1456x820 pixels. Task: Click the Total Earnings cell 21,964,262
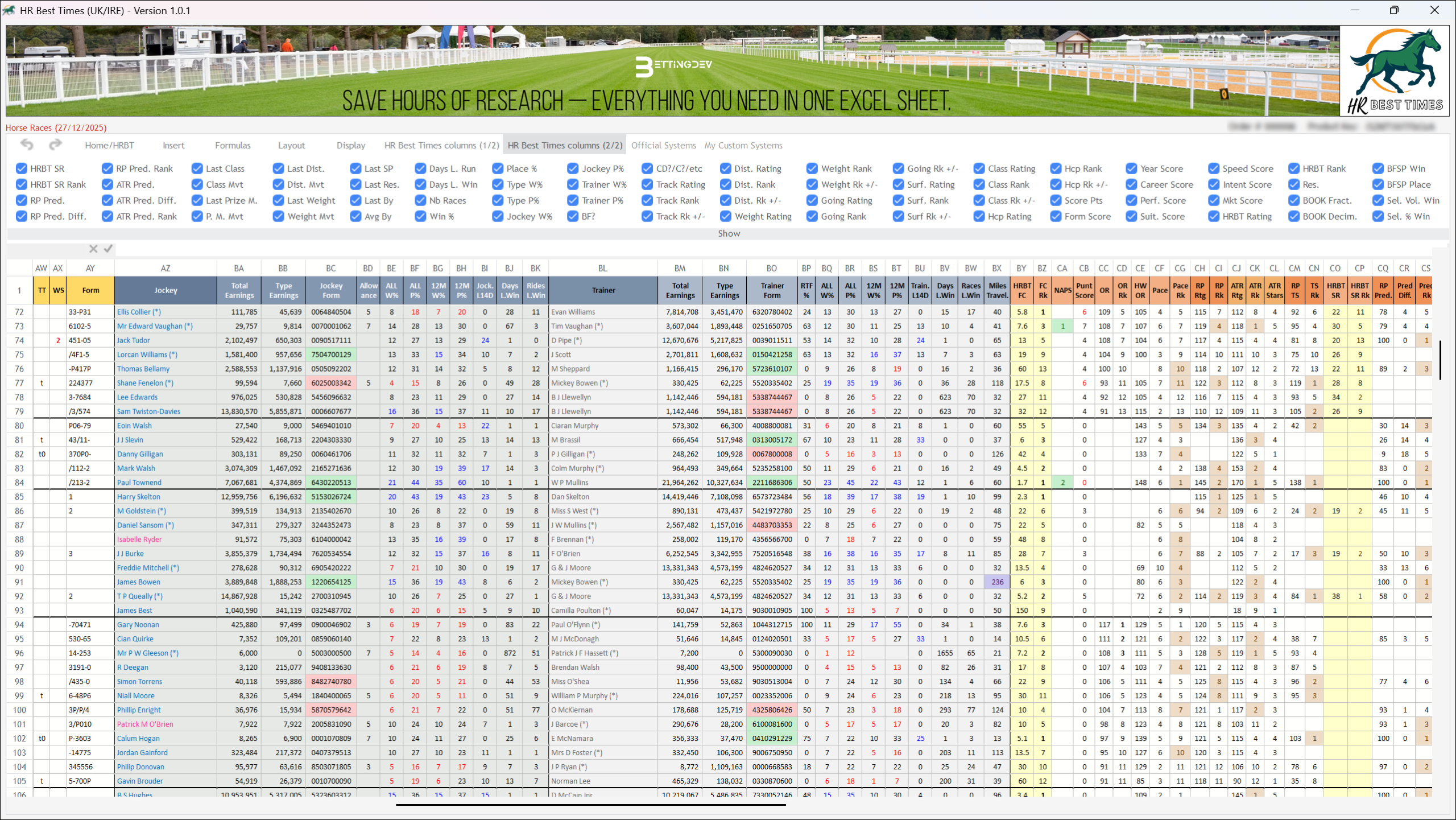point(680,483)
